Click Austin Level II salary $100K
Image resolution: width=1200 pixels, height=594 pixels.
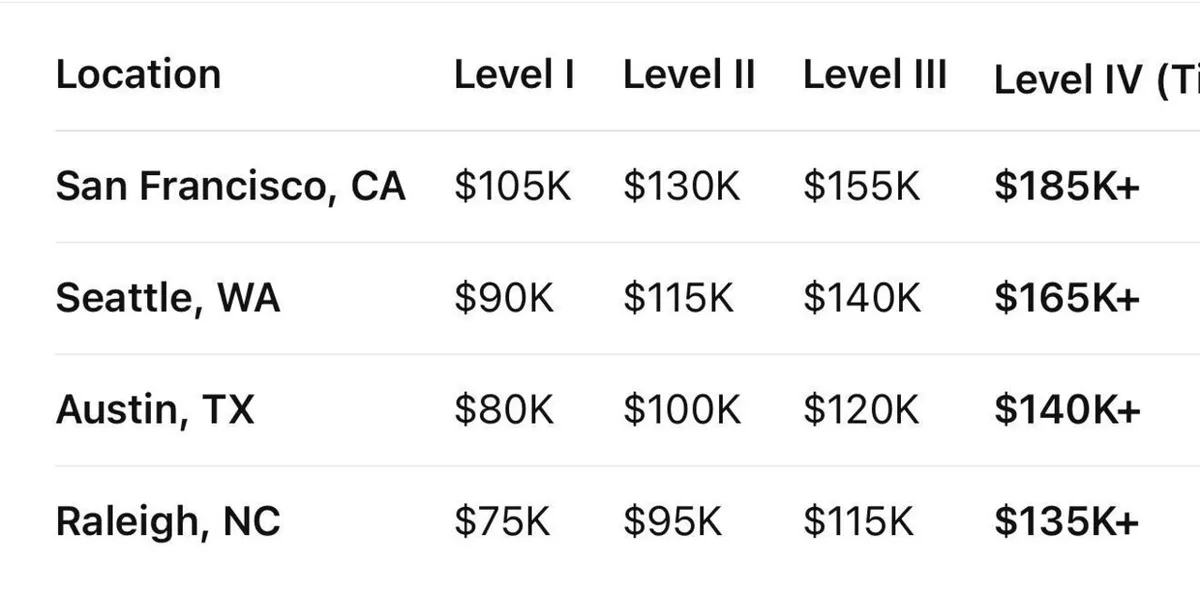click(682, 410)
